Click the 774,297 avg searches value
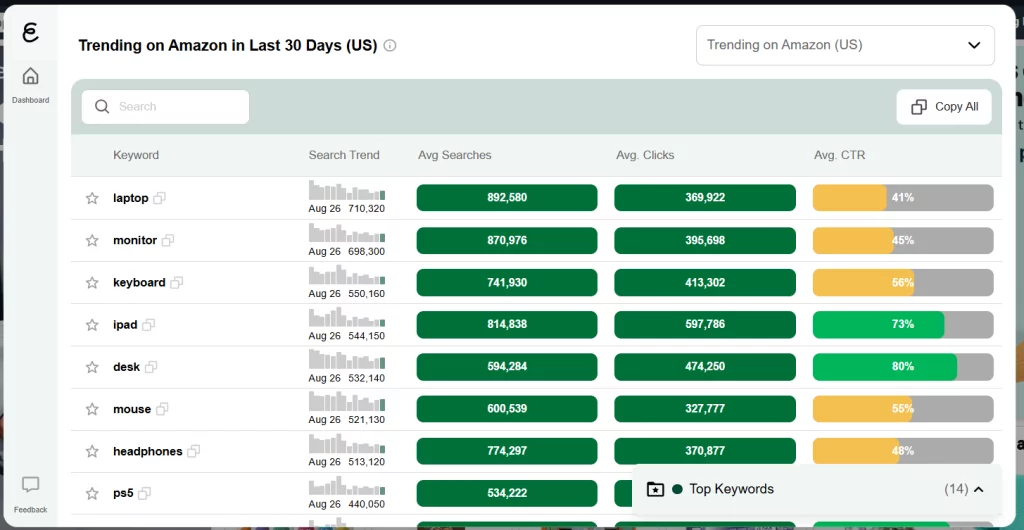 (x=507, y=451)
